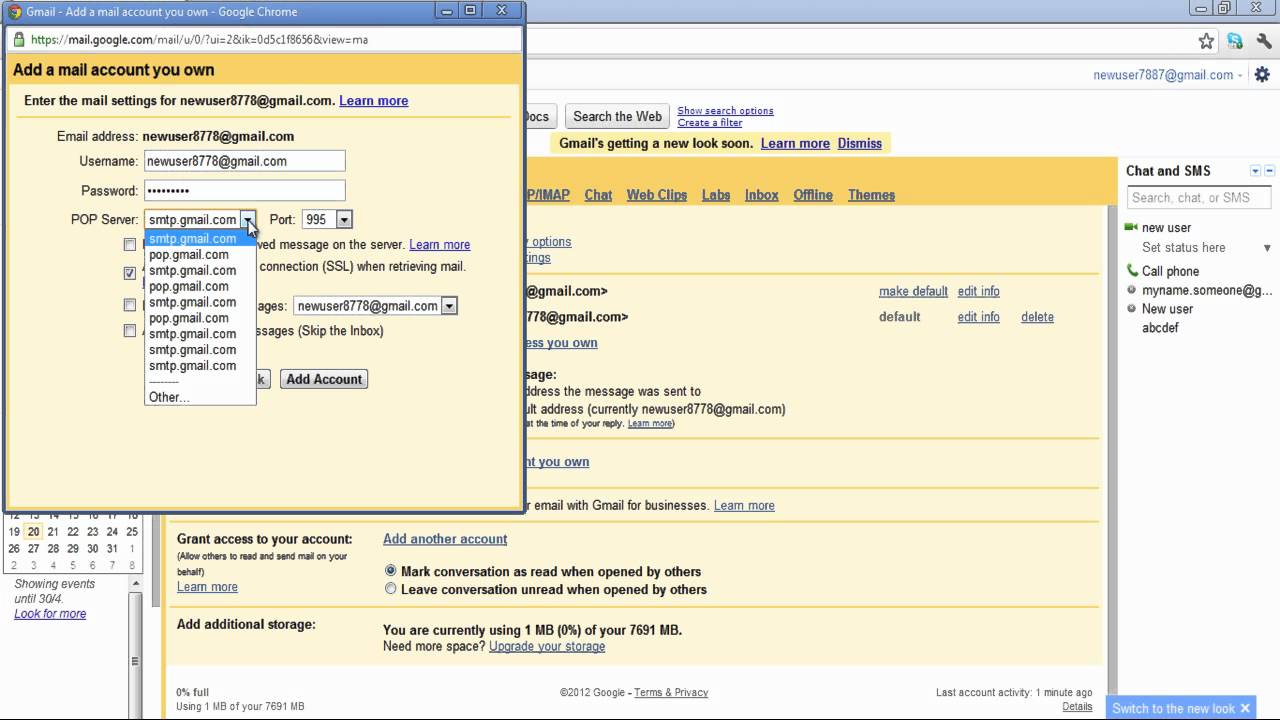
Task: Open the Chat and SMS options arrow
Action: point(1255,171)
